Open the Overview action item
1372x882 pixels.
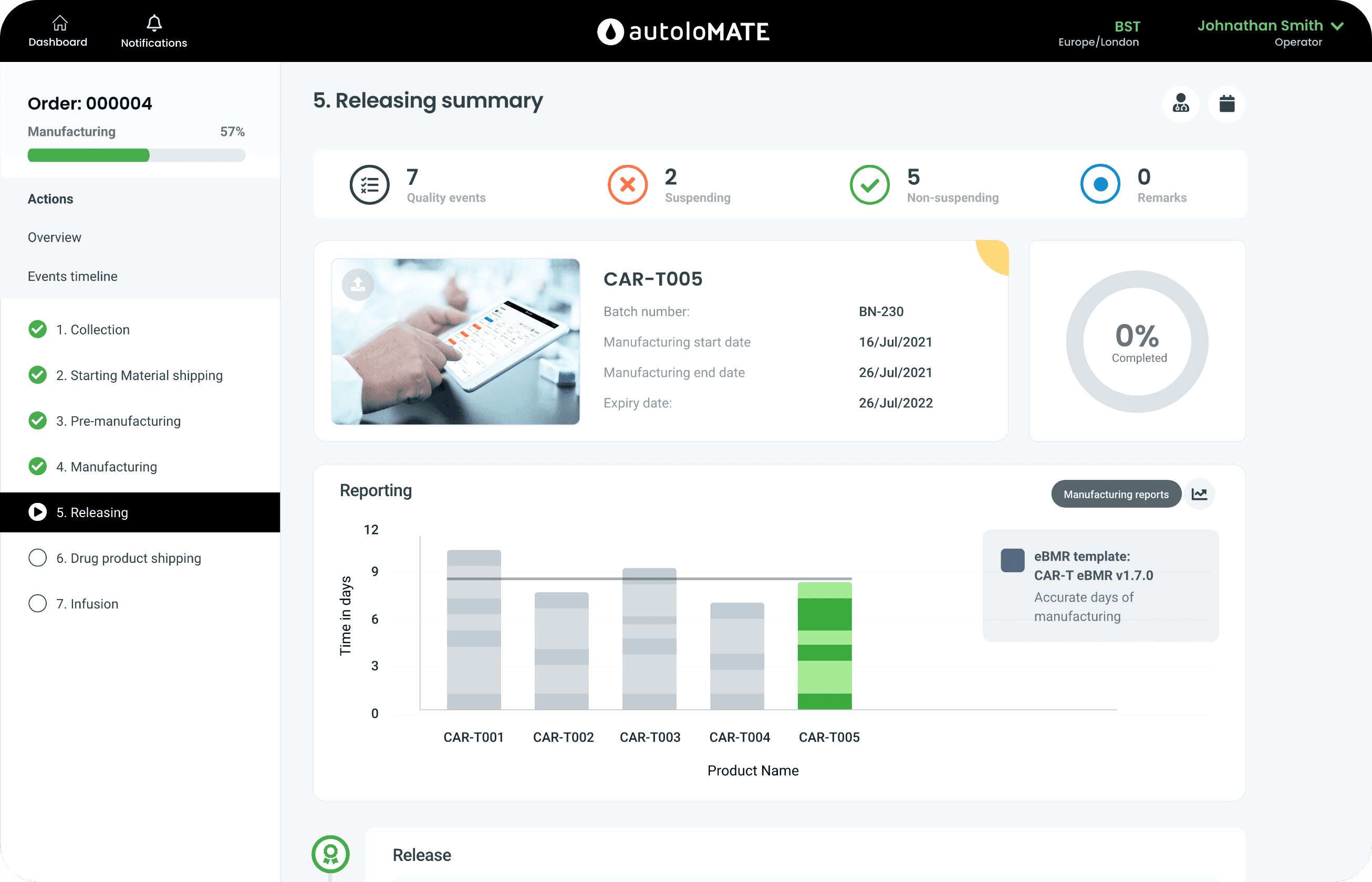(55, 237)
